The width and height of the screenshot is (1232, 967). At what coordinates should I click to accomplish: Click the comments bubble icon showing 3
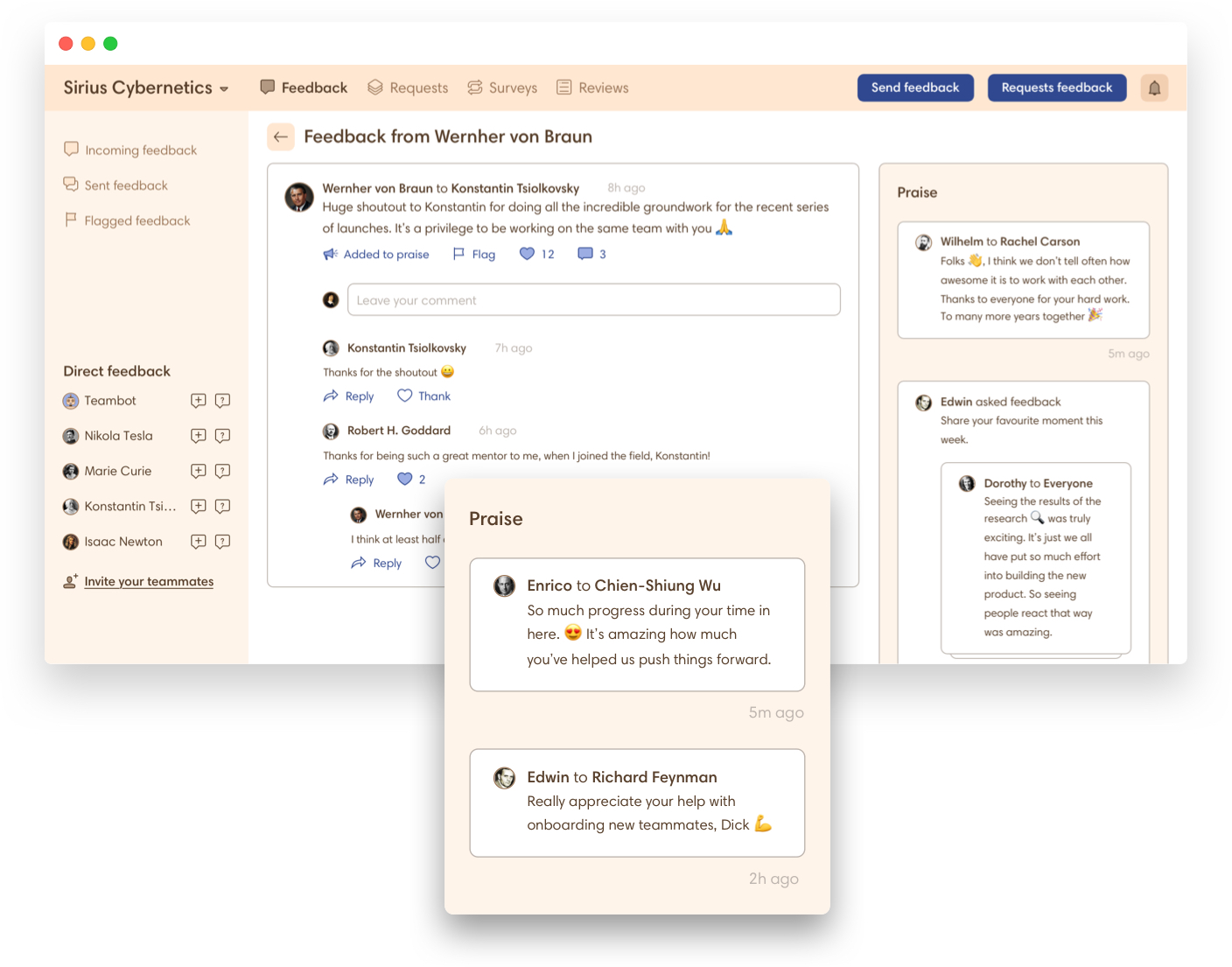click(x=585, y=254)
